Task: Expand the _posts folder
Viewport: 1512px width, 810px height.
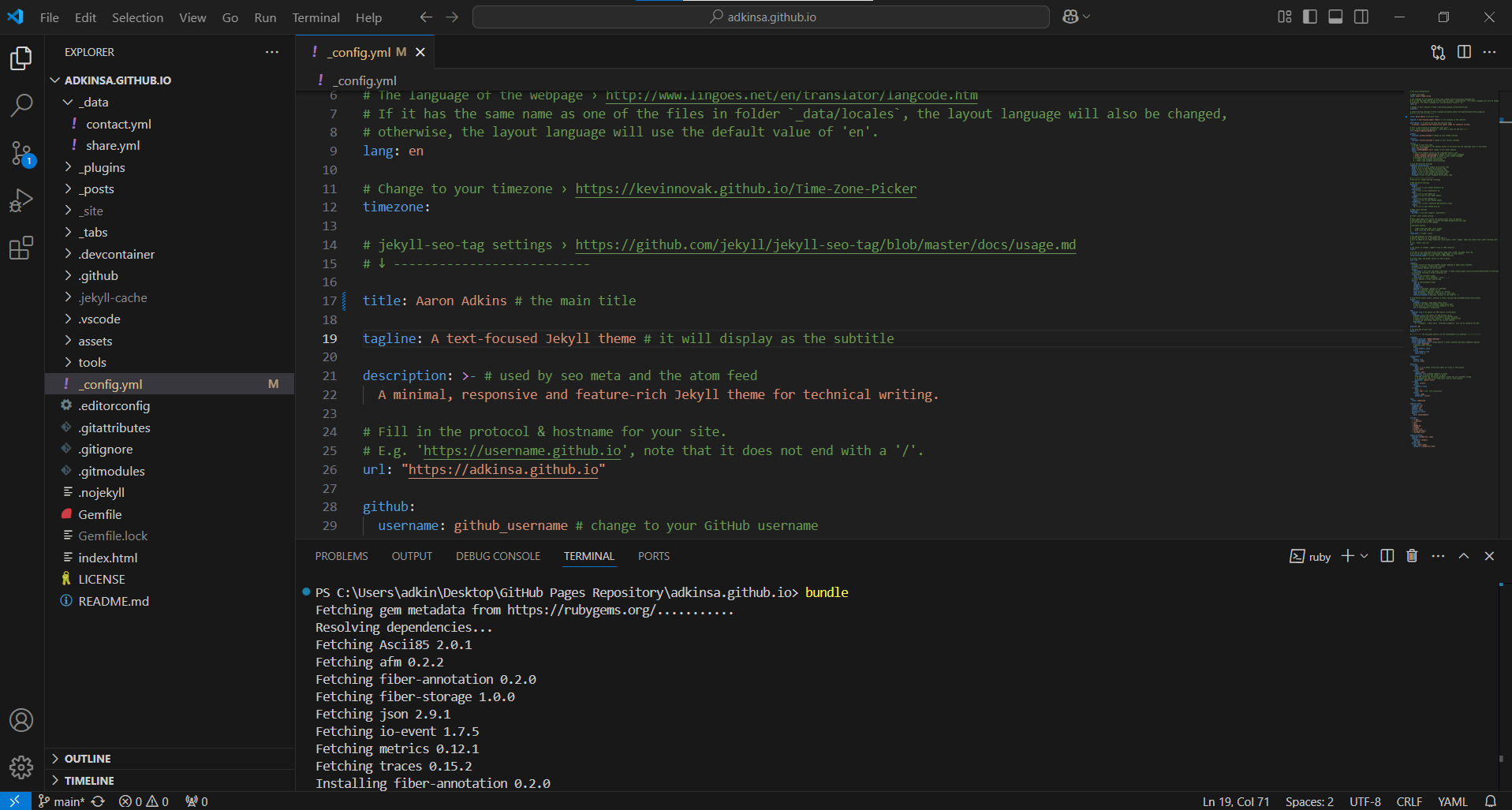Action: [x=68, y=189]
